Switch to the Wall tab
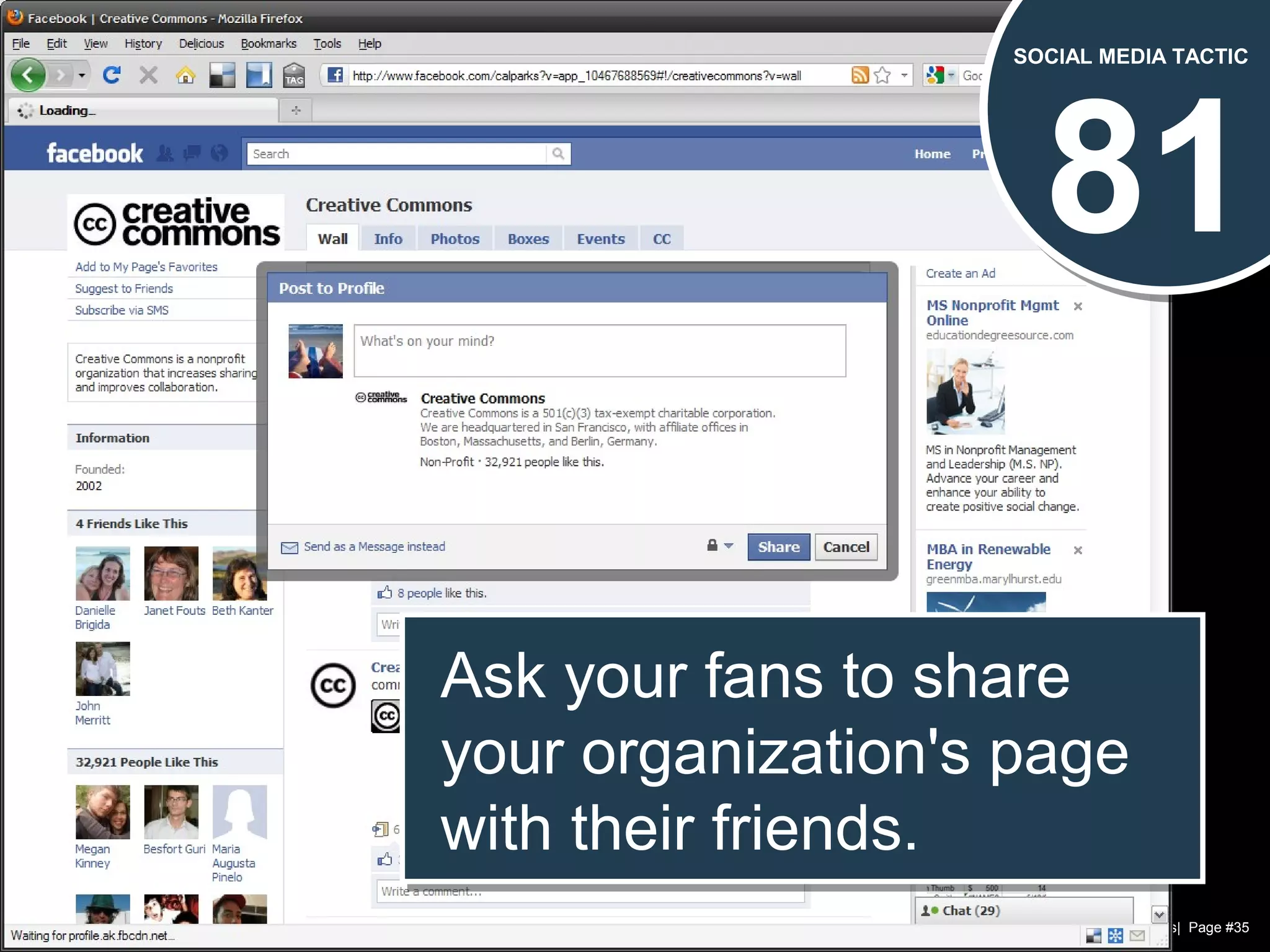Viewport: 1270px width, 952px height. click(332, 239)
